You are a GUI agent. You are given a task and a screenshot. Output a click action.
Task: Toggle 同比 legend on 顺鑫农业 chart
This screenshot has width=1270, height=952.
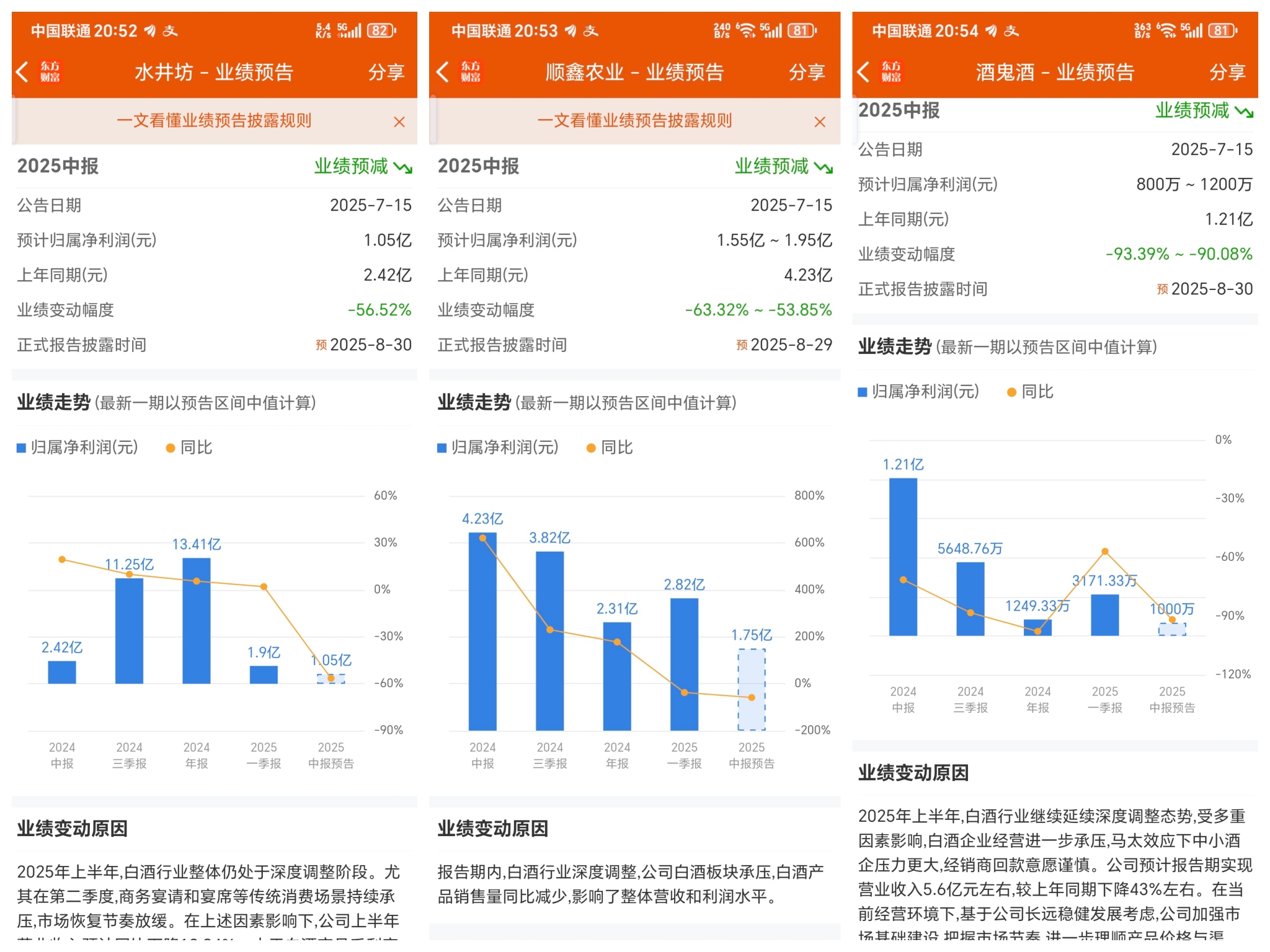[x=610, y=447]
